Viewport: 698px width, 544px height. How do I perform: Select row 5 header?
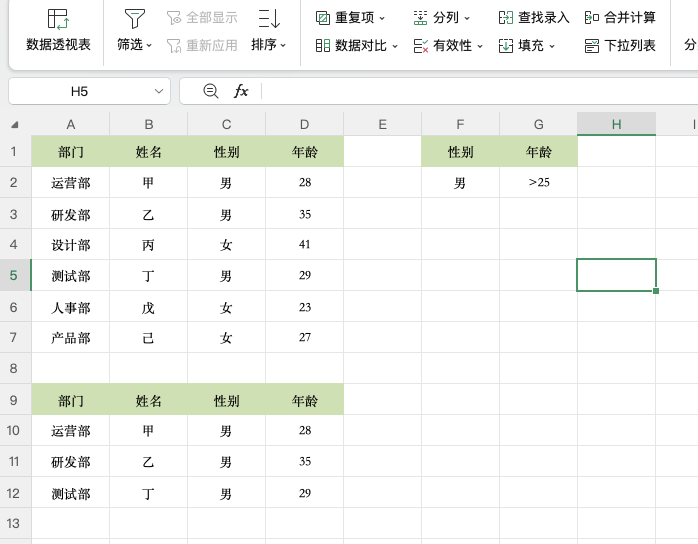click(x=14, y=275)
